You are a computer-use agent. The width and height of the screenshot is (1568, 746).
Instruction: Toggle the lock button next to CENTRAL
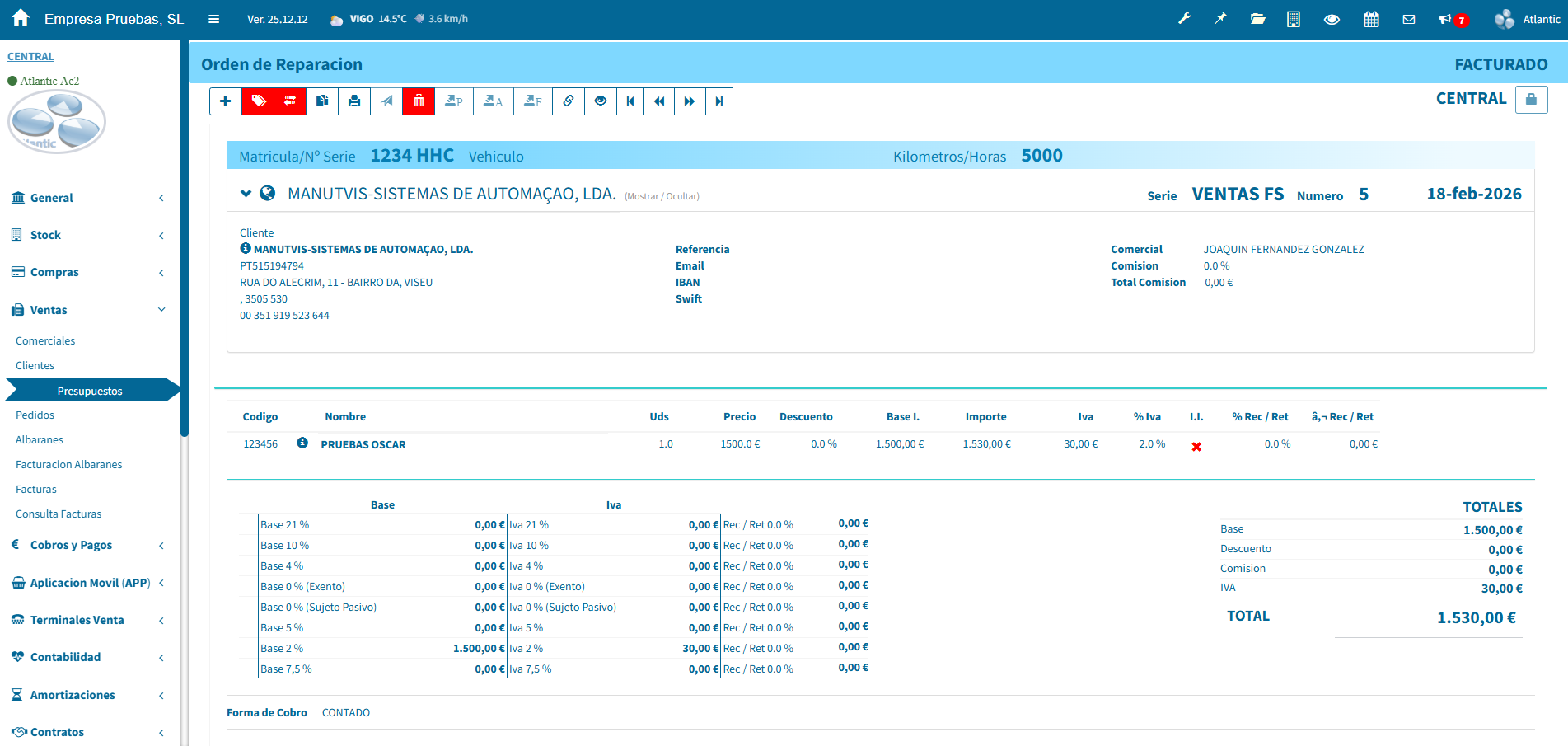point(1531,99)
